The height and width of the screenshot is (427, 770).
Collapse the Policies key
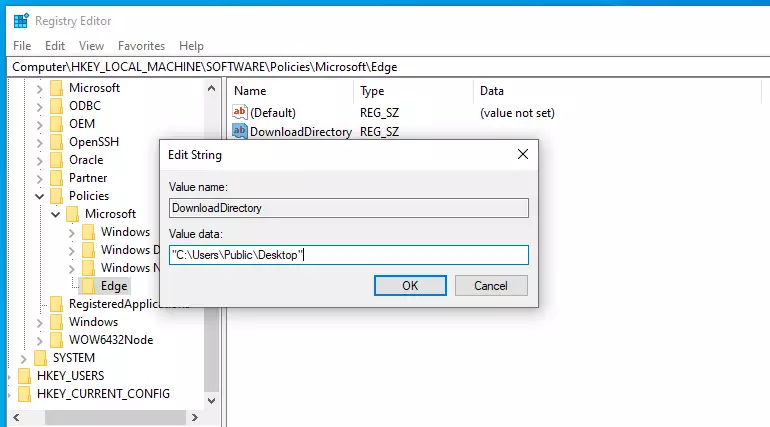pos(40,196)
